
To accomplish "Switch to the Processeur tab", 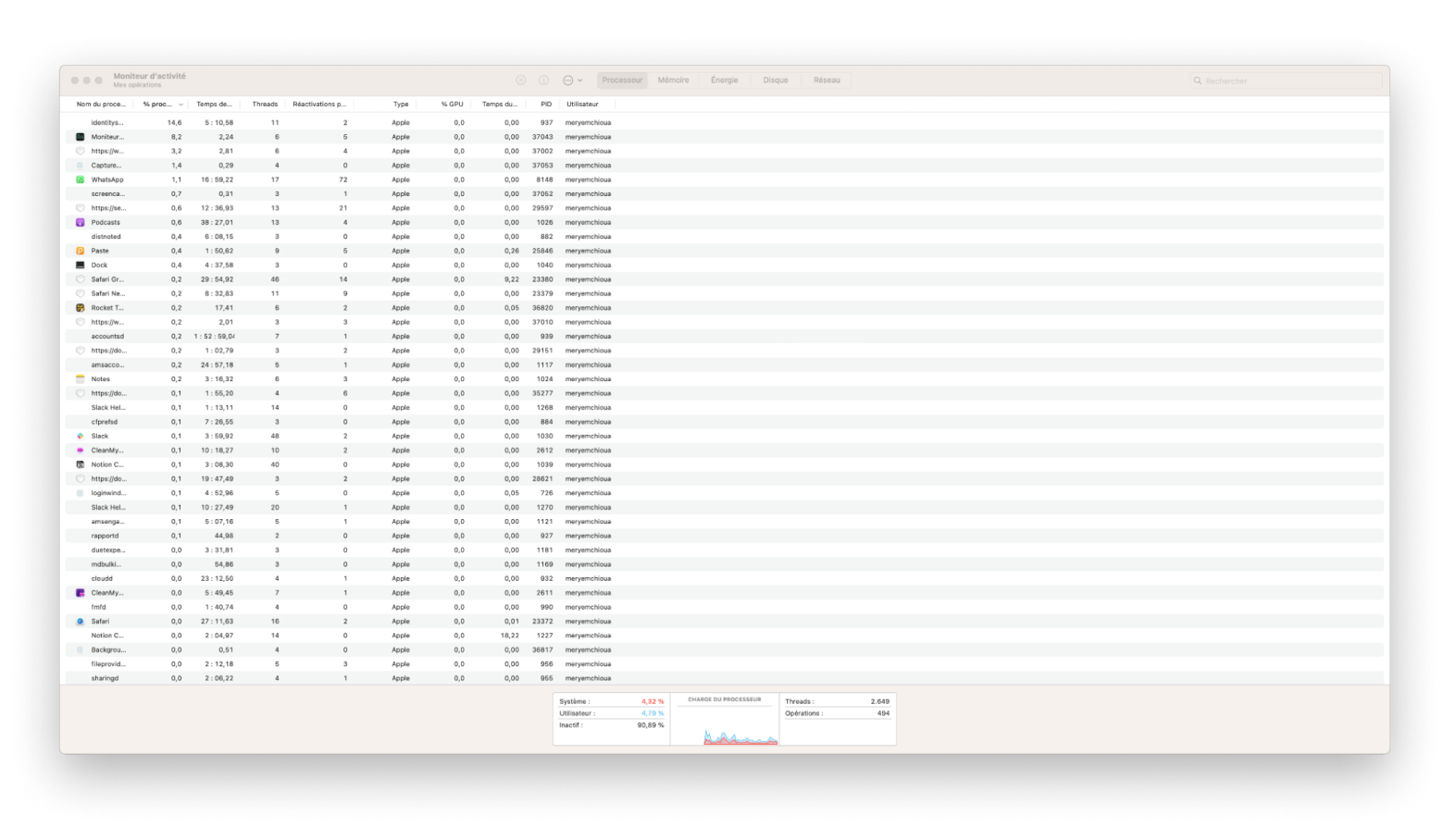I will point(622,80).
